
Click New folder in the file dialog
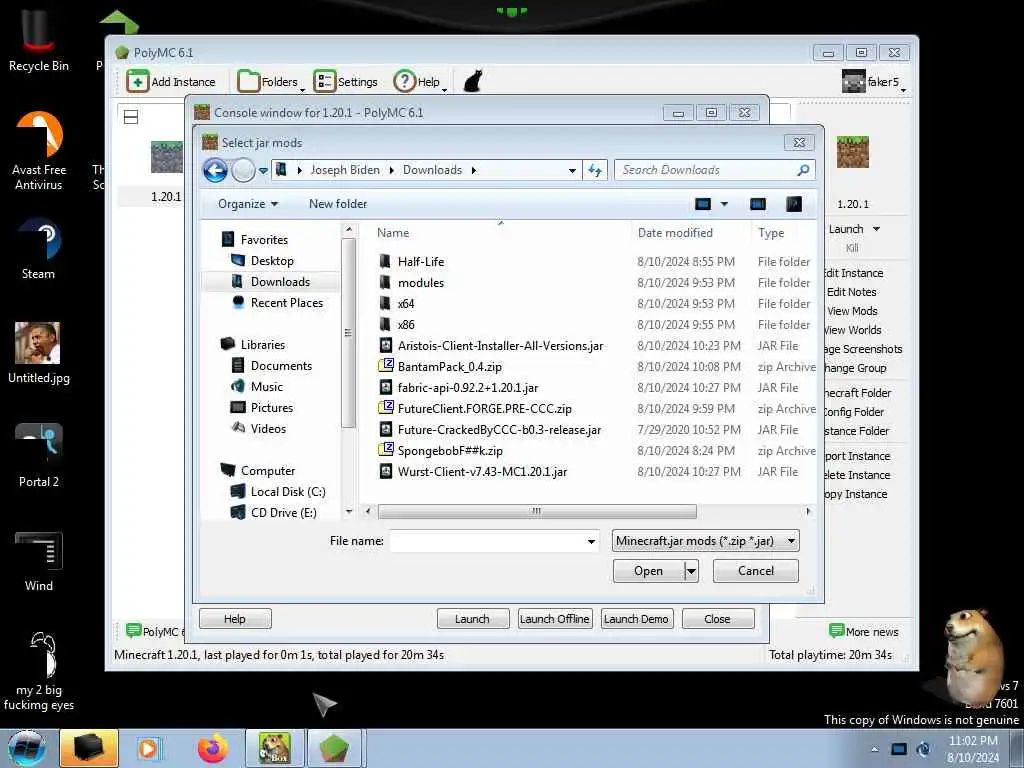coord(338,204)
